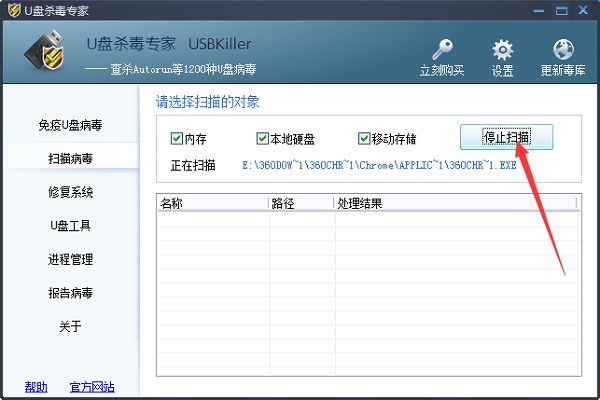Image resolution: width=600 pixels, height=400 pixels.
Task: Go to 修复系统 in the sidebar
Action: (70, 192)
